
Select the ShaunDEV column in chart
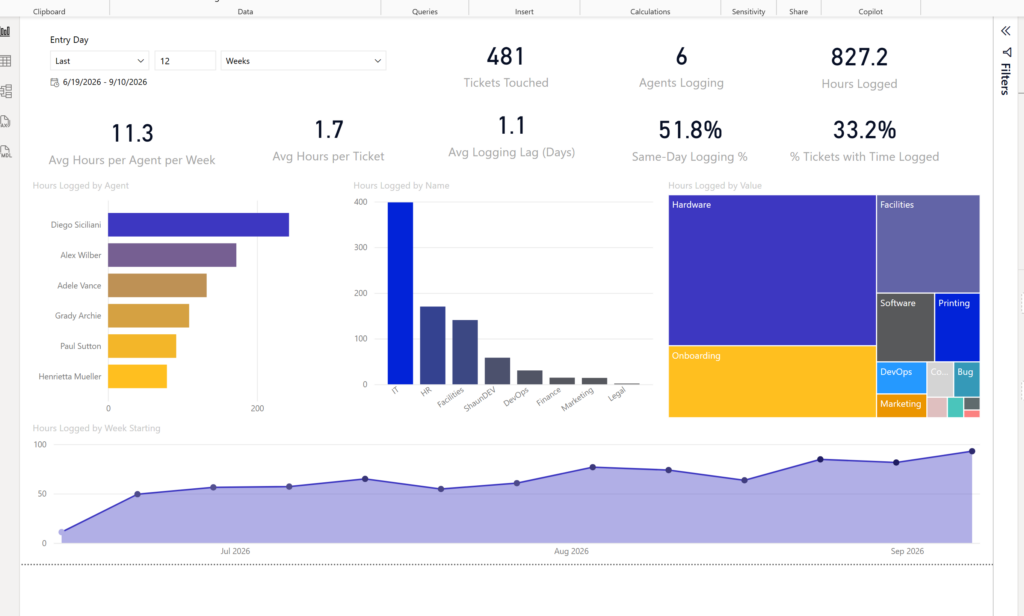pyautogui.click(x=498, y=371)
